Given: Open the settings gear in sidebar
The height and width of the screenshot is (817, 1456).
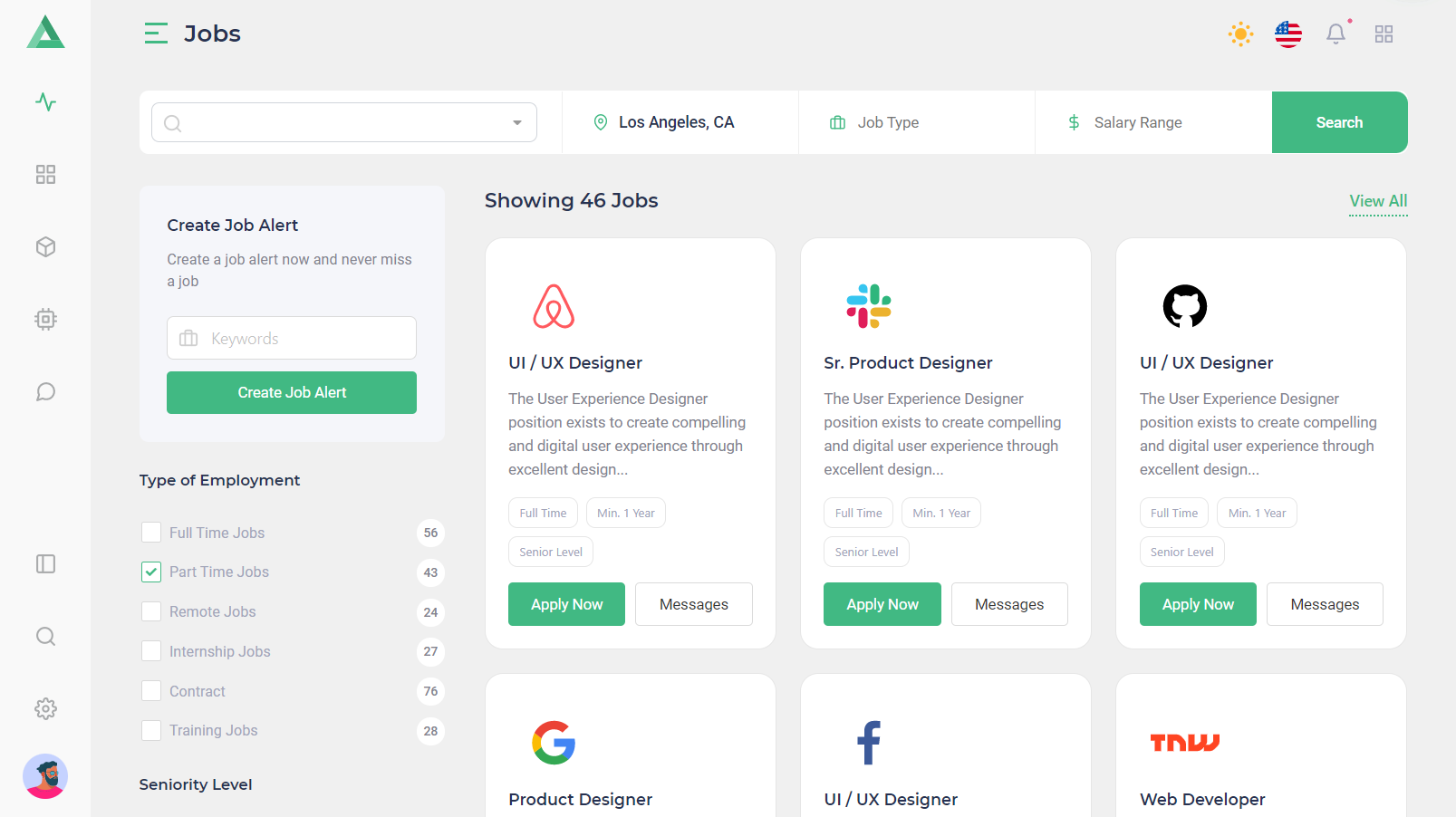Looking at the screenshot, I should coord(45,708).
